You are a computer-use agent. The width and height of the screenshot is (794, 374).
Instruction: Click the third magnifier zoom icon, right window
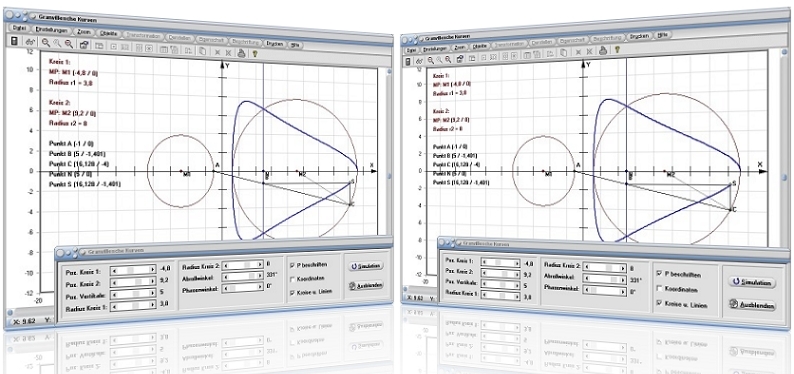click(x=448, y=59)
